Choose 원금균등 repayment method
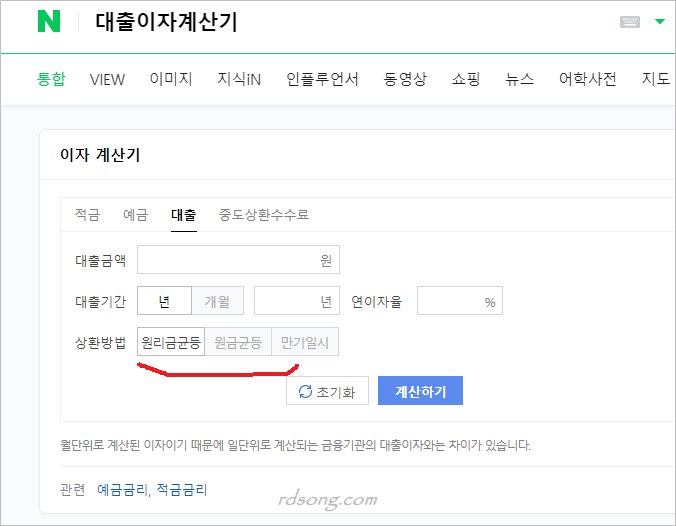Image resolution: width=676 pixels, height=526 pixels. tap(238, 343)
